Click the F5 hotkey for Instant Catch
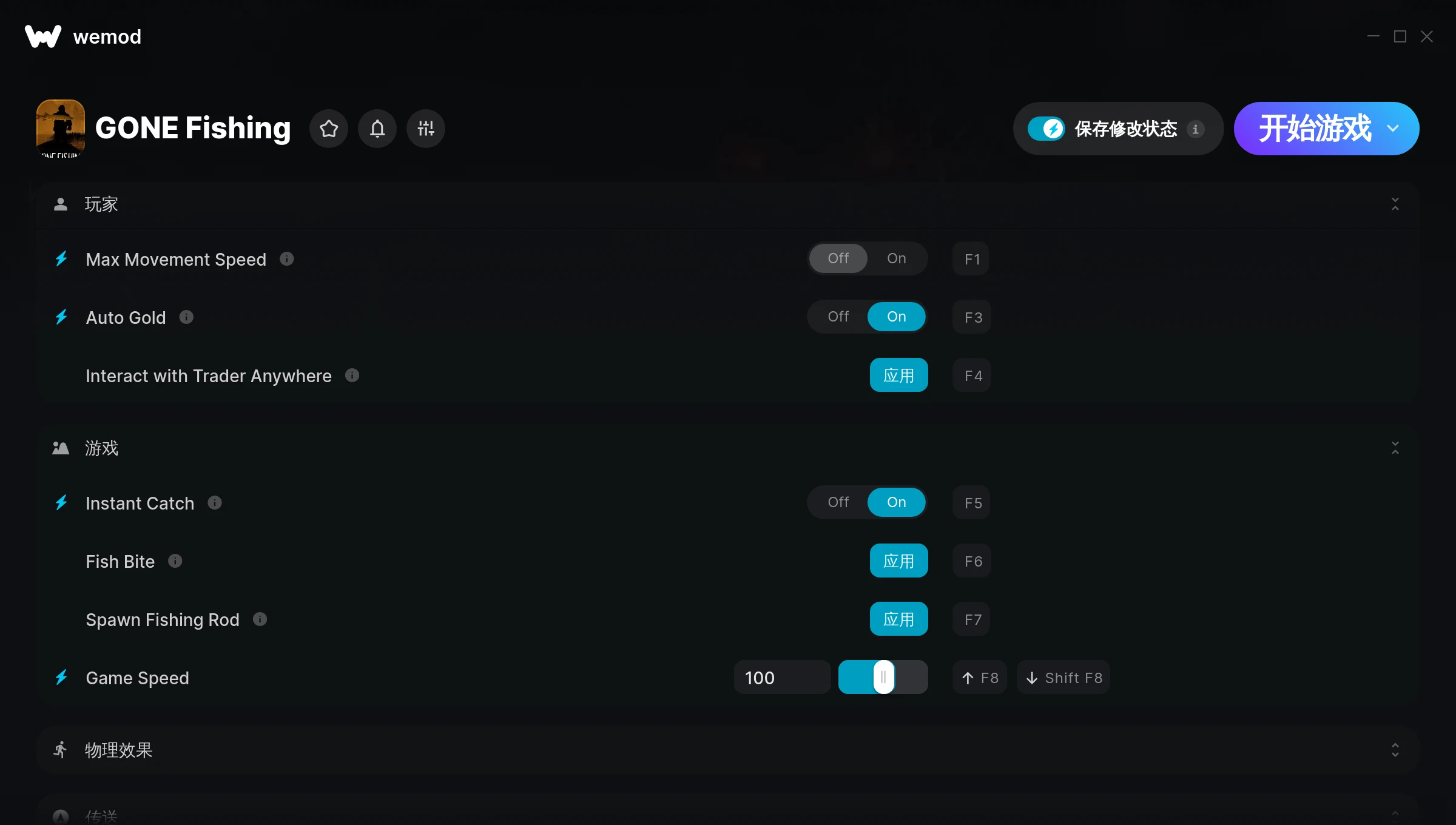The image size is (1456, 825). 972,502
